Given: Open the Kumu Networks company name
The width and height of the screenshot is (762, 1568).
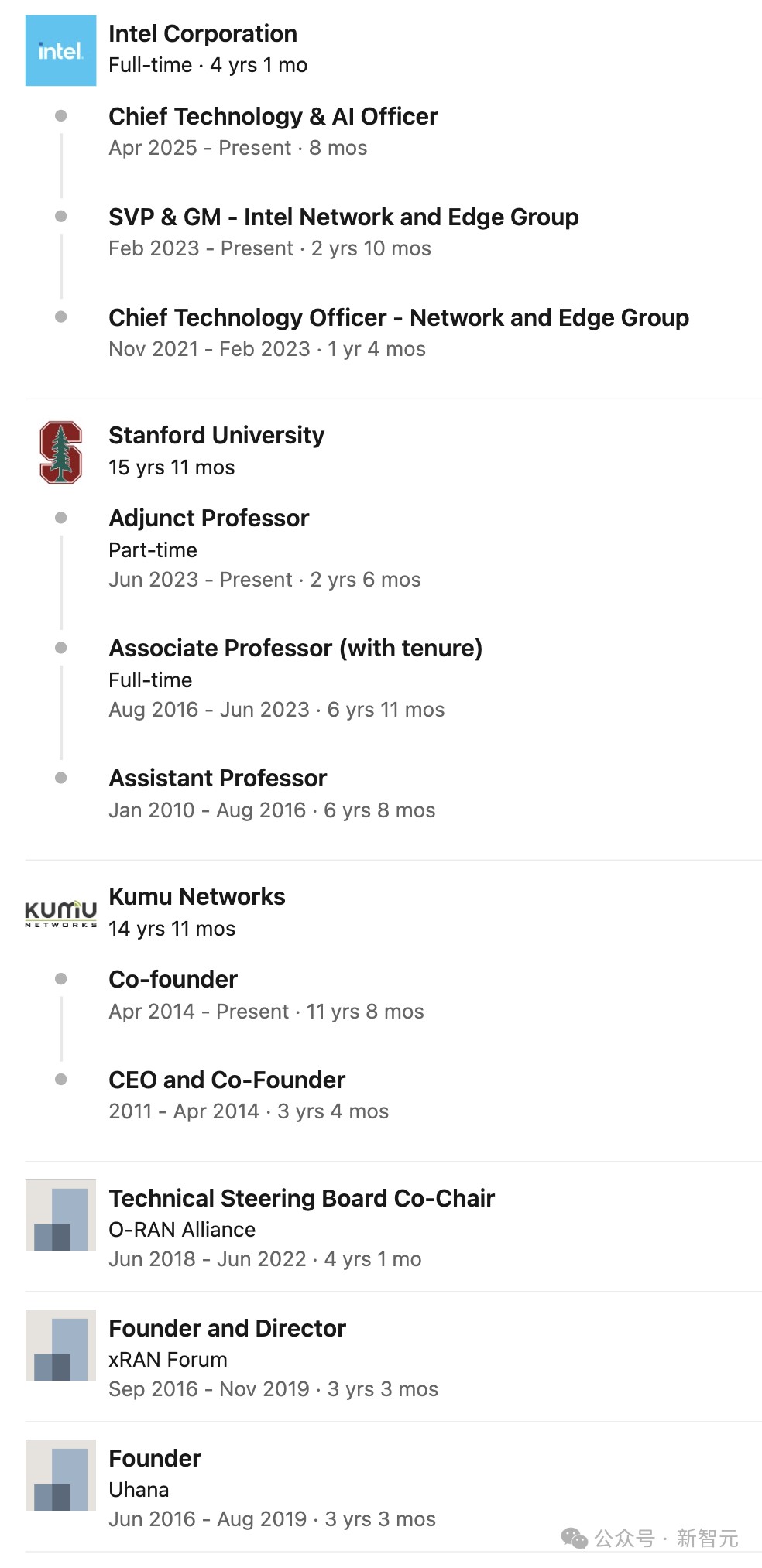Looking at the screenshot, I should [197, 897].
